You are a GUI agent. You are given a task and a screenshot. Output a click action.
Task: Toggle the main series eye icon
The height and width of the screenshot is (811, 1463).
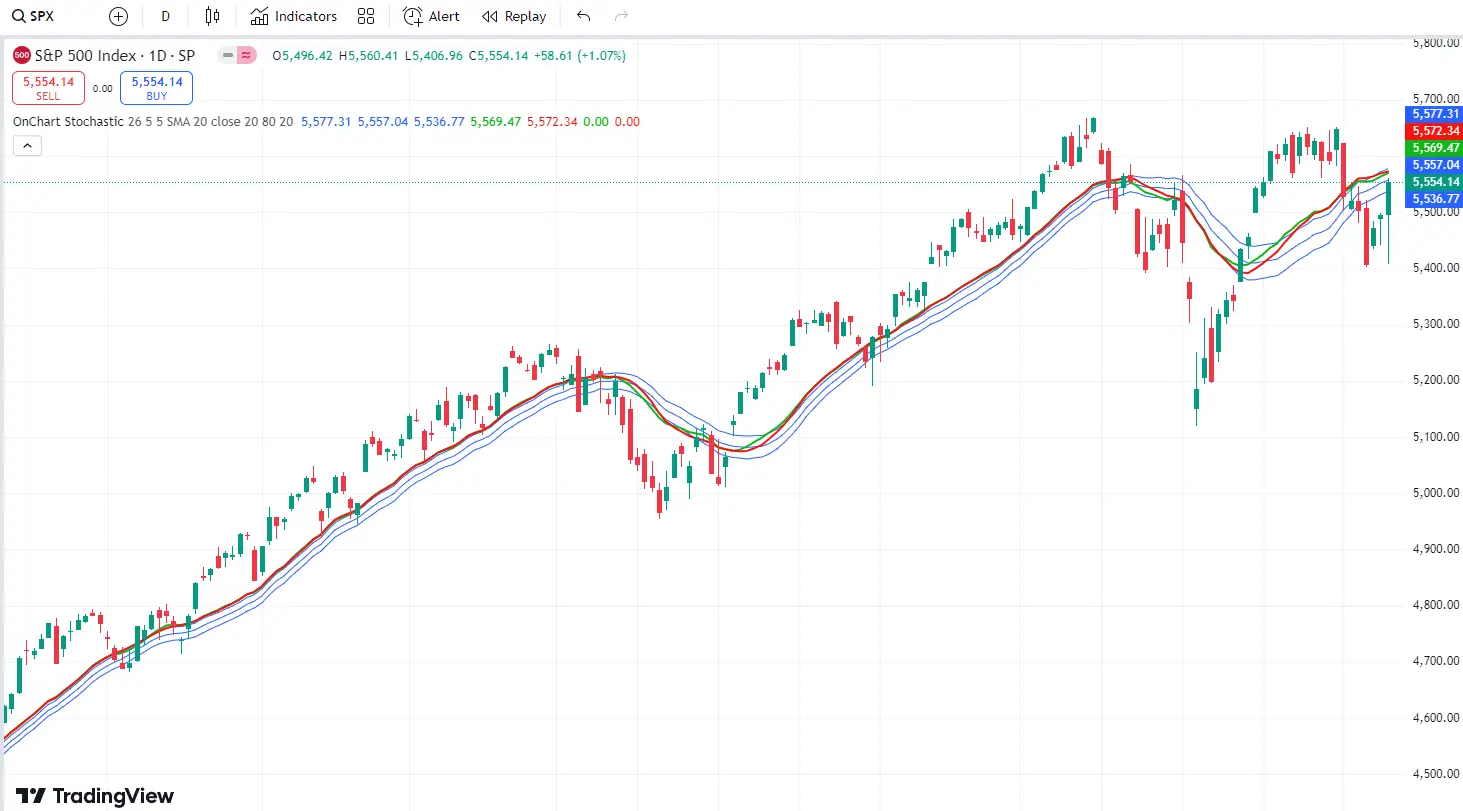[x=228, y=55]
